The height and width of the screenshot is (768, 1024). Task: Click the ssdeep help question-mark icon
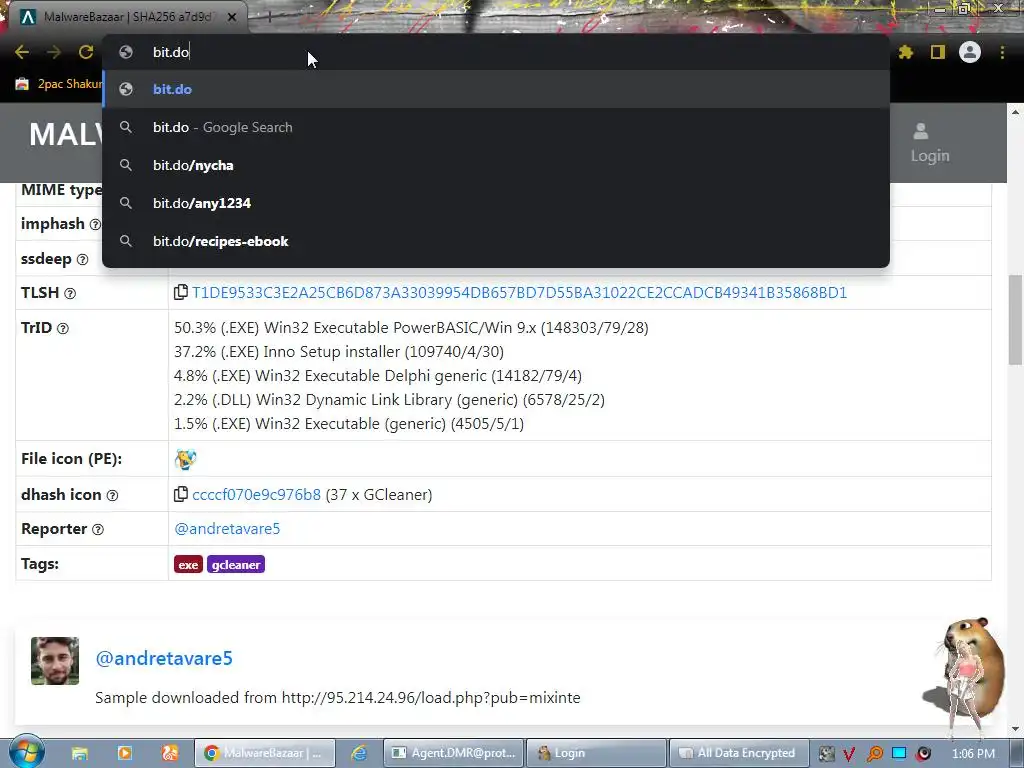coord(82,259)
